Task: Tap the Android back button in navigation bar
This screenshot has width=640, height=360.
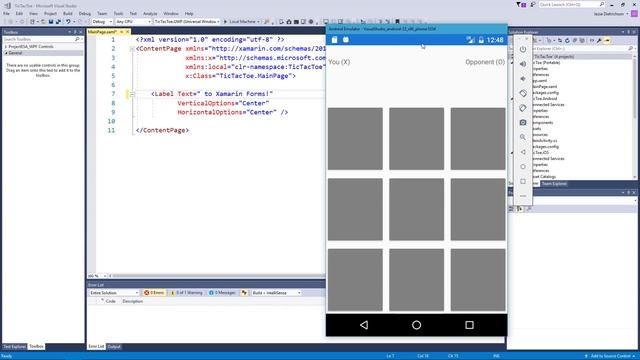Action: [364, 325]
